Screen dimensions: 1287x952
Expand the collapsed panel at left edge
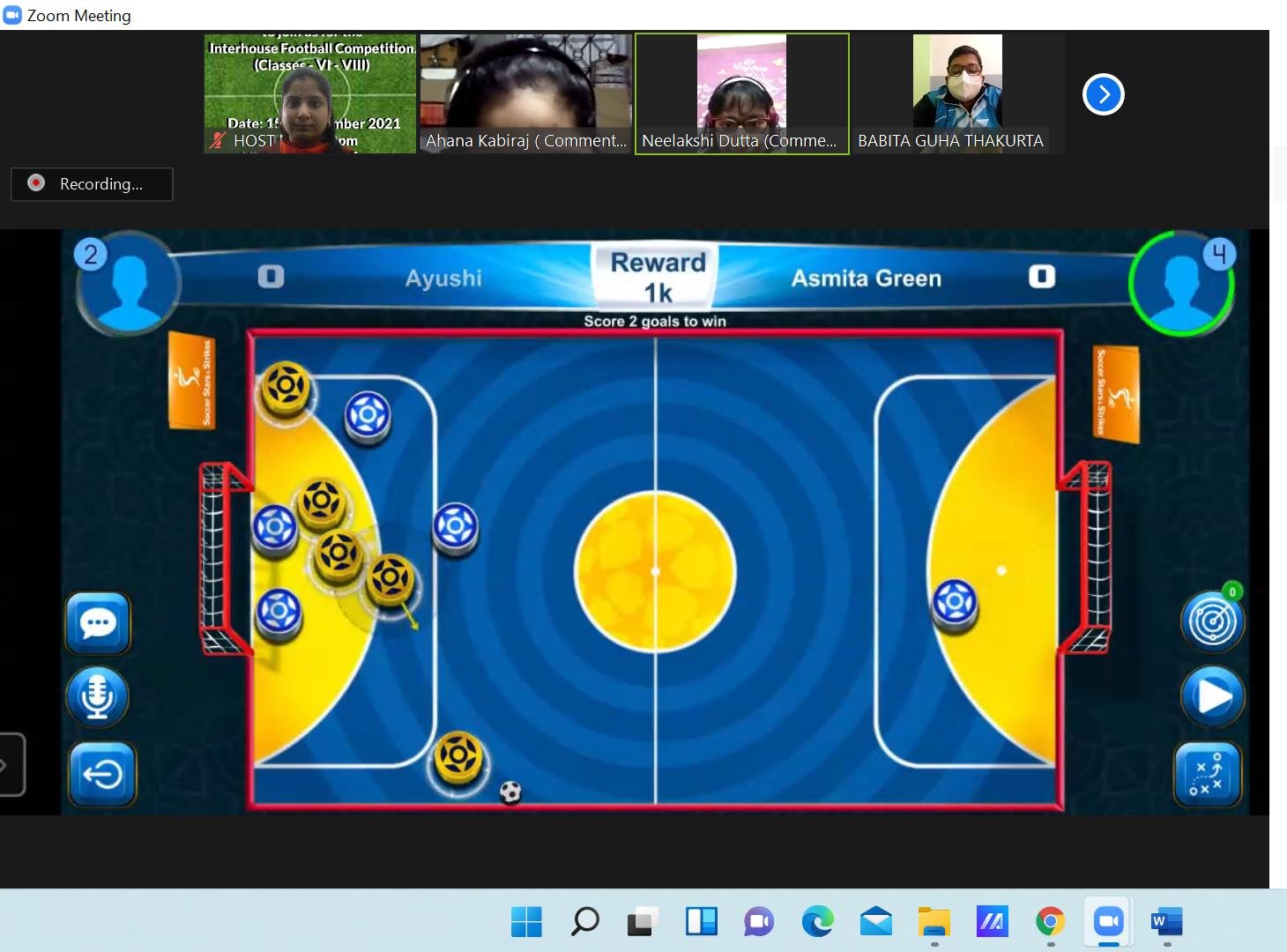click(11, 764)
